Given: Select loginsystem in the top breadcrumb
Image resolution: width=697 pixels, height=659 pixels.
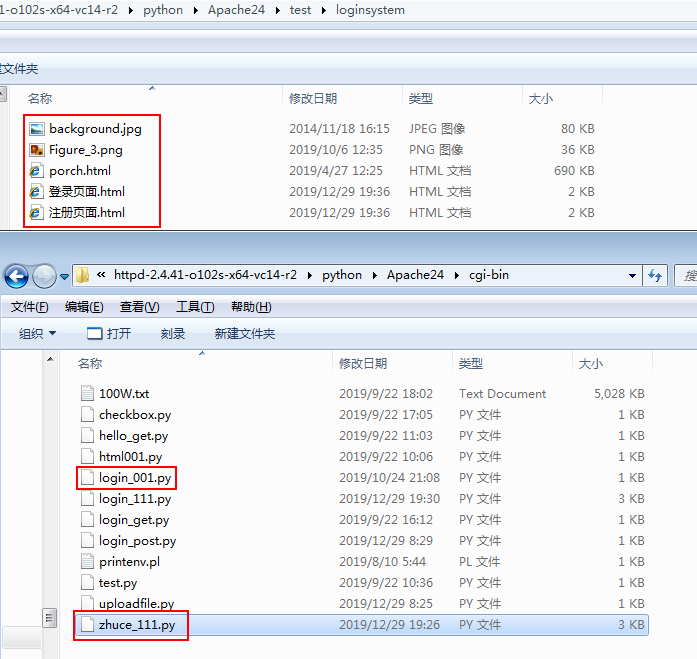Looking at the screenshot, I should click(x=370, y=10).
